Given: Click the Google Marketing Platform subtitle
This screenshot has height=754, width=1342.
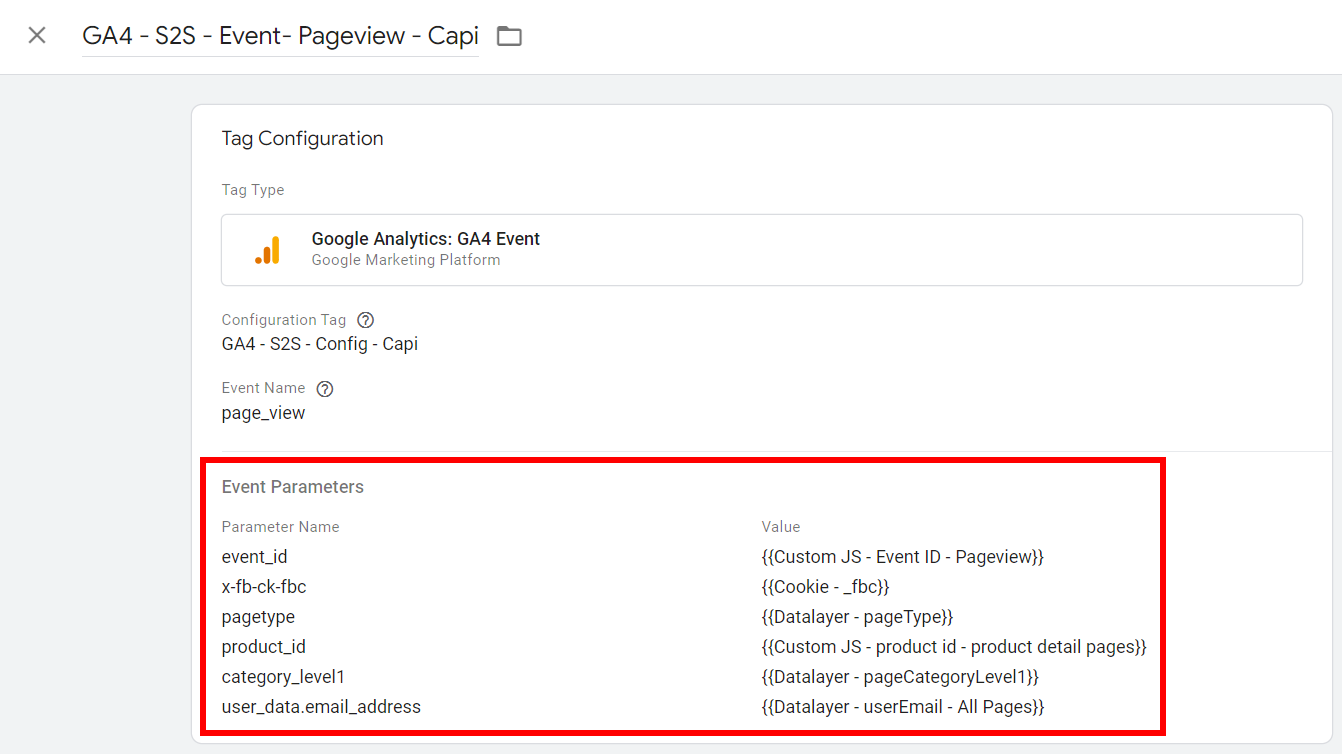Looking at the screenshot, I should [406, 260].
